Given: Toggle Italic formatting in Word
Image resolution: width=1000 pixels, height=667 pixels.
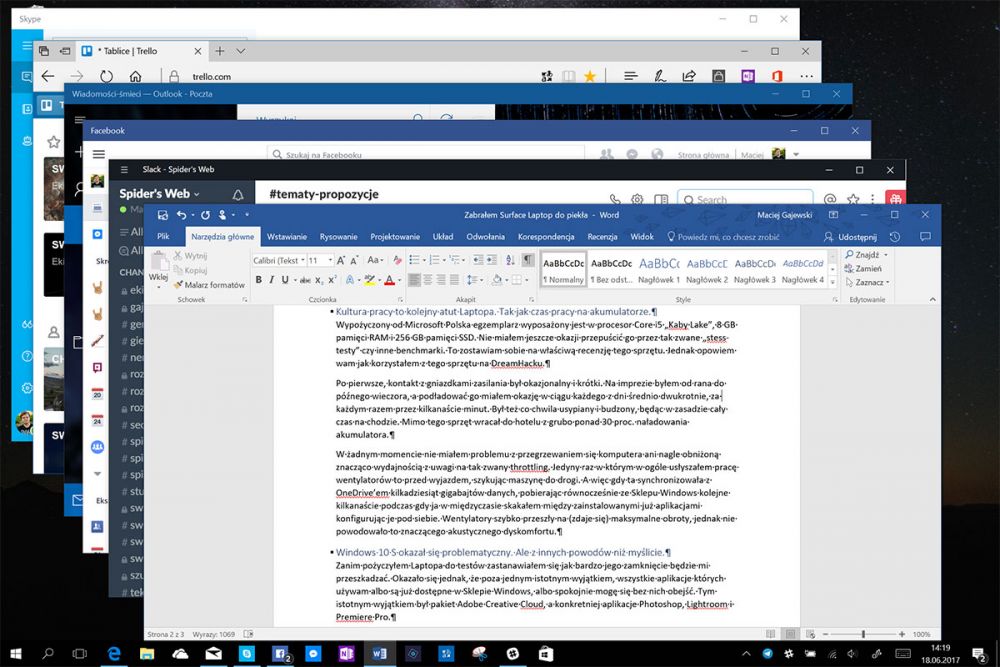Looking at the screenshot, I should (272, 280).
